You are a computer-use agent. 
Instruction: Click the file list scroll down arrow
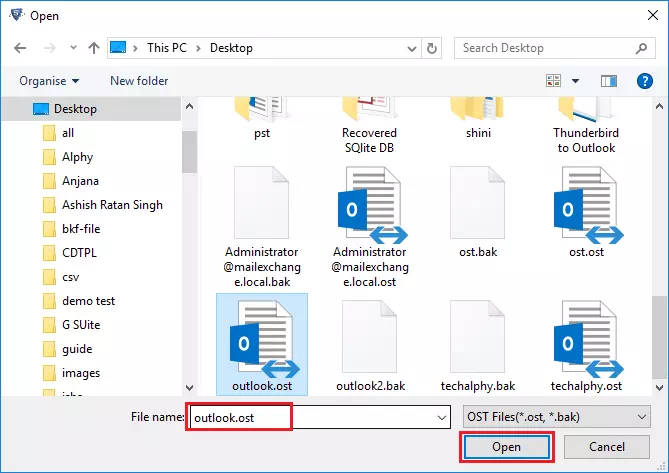tap(659, 387)
